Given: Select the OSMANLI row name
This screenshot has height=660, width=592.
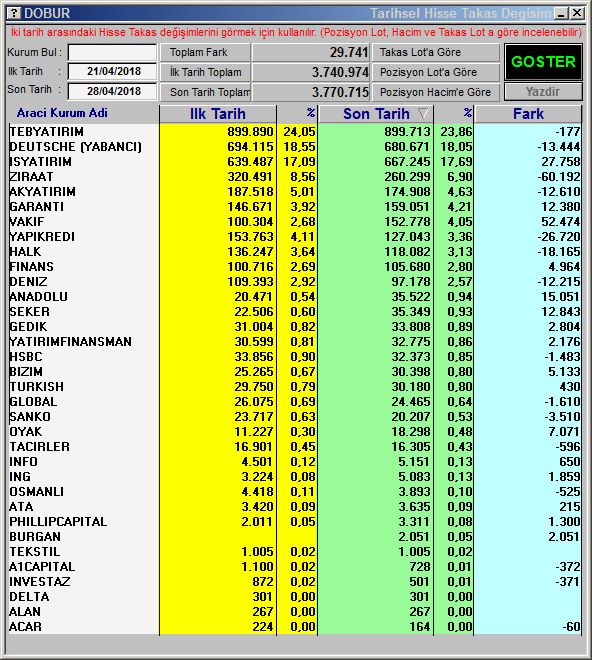Looking at the screenshot, I should 37,492.
